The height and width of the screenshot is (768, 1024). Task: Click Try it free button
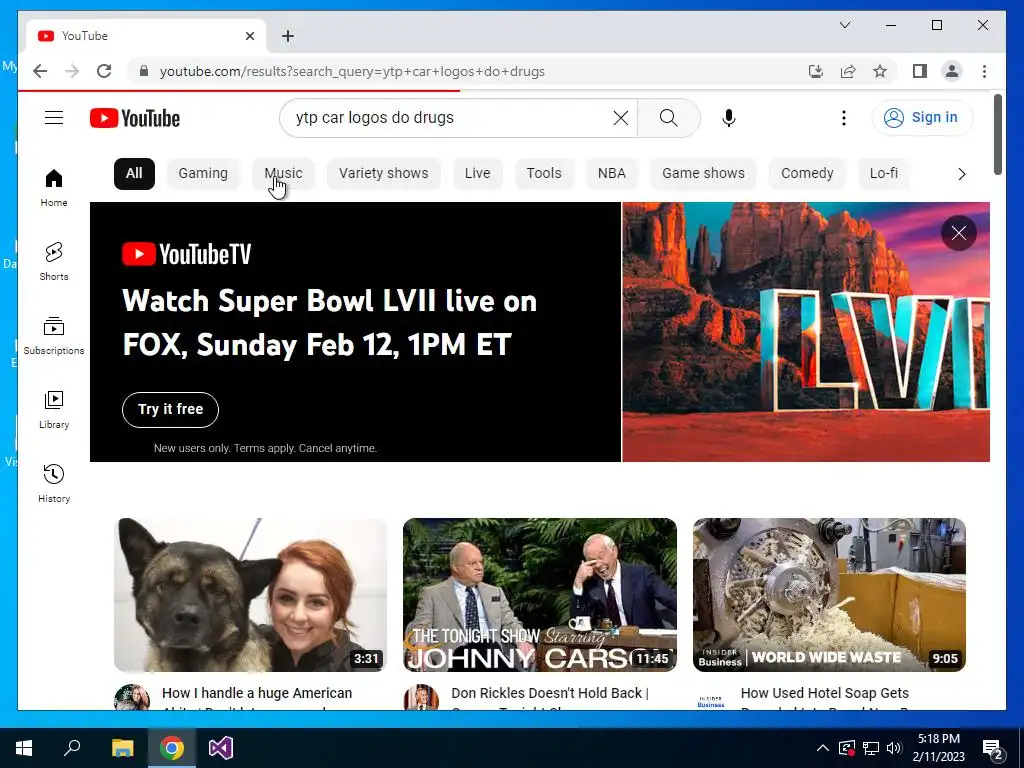click(x=170, y=409)
